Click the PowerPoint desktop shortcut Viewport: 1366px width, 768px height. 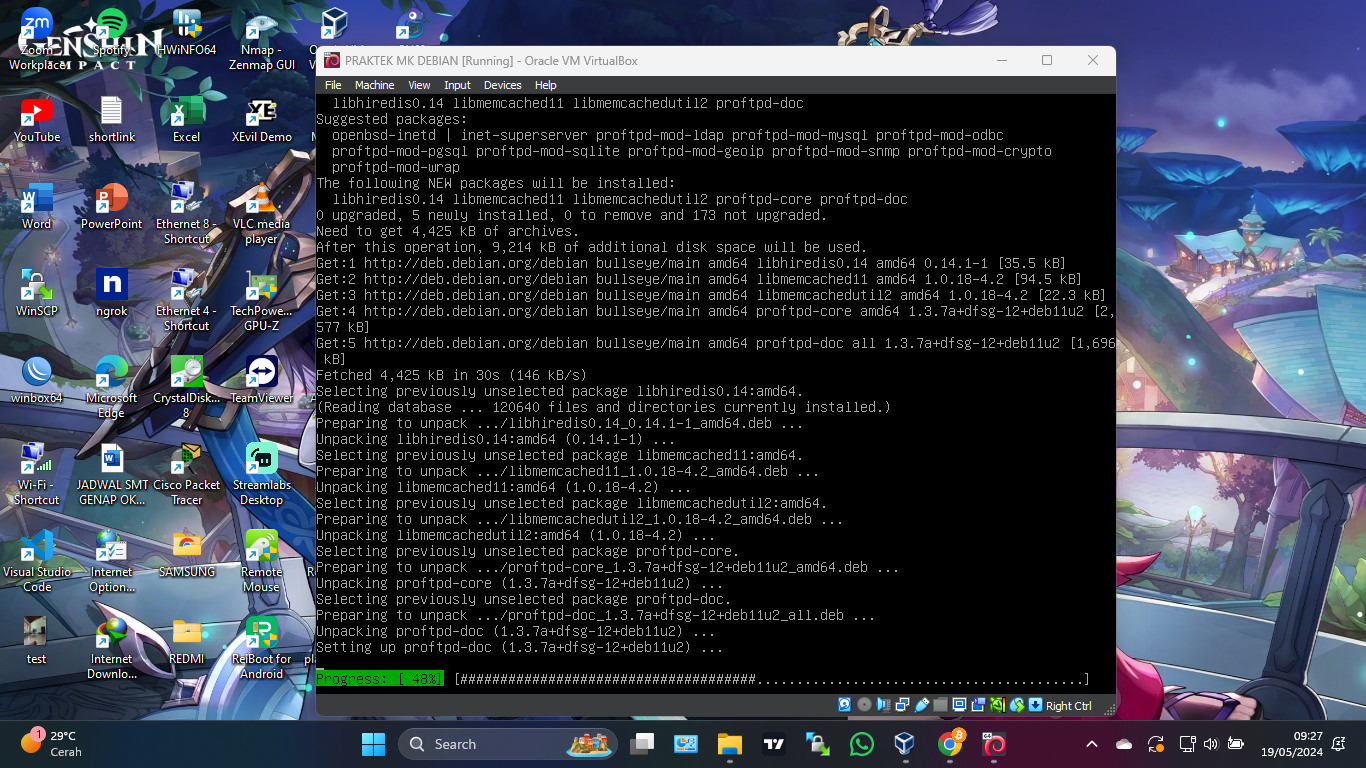111,207
